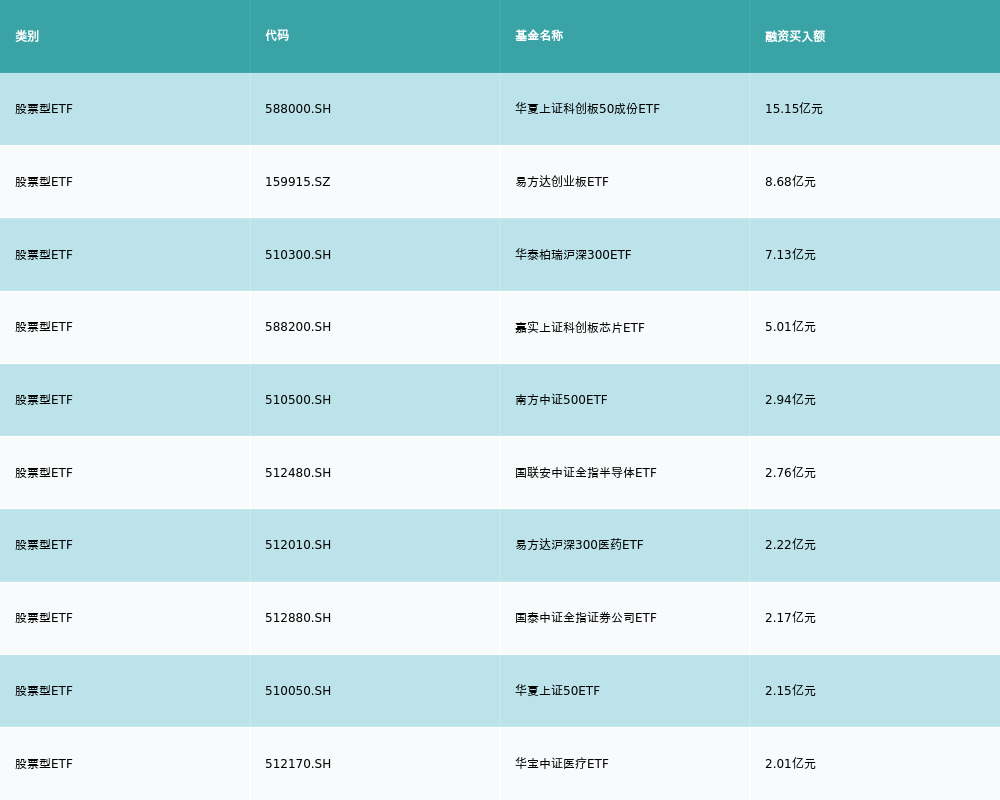Click 国联安中证全指半导体ETF name
This screenshot has width=1000, height=800.
click(586, 473)
